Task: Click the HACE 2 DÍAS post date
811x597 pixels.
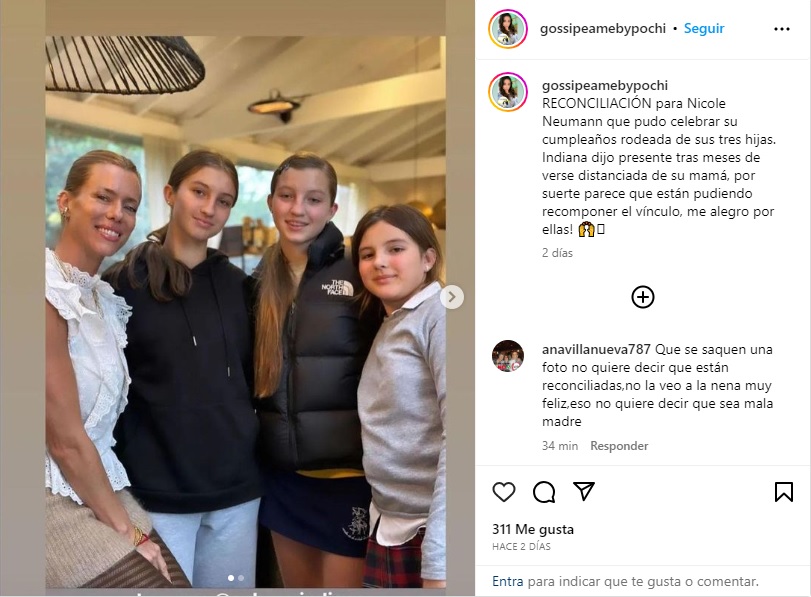Action: click(x=521, y=547)
